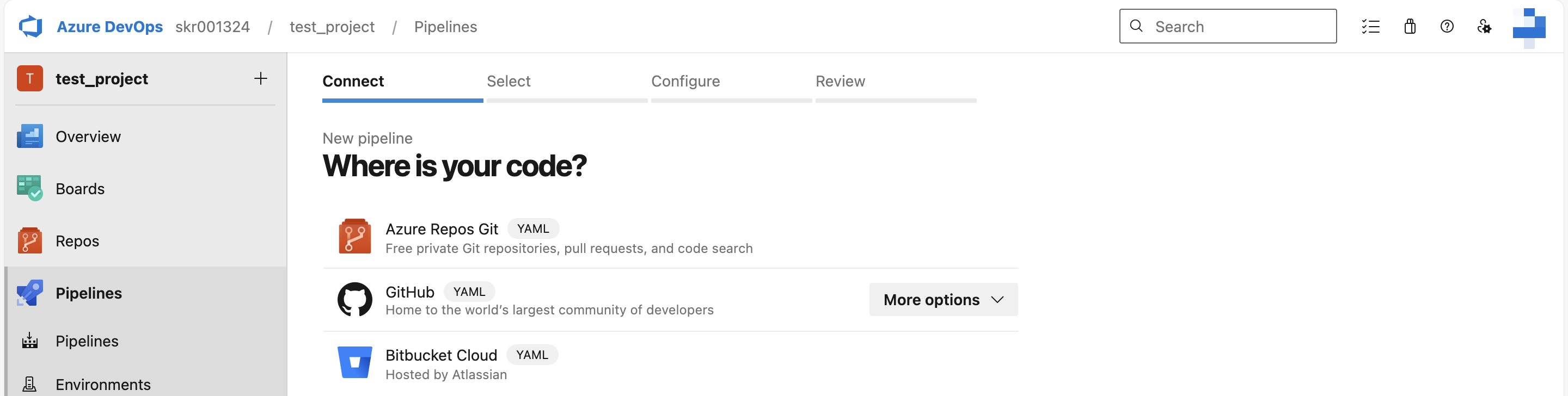Click the 'New pipeline' label
This screenshot has width=1568, height=396.
click(x=367, y=138)
